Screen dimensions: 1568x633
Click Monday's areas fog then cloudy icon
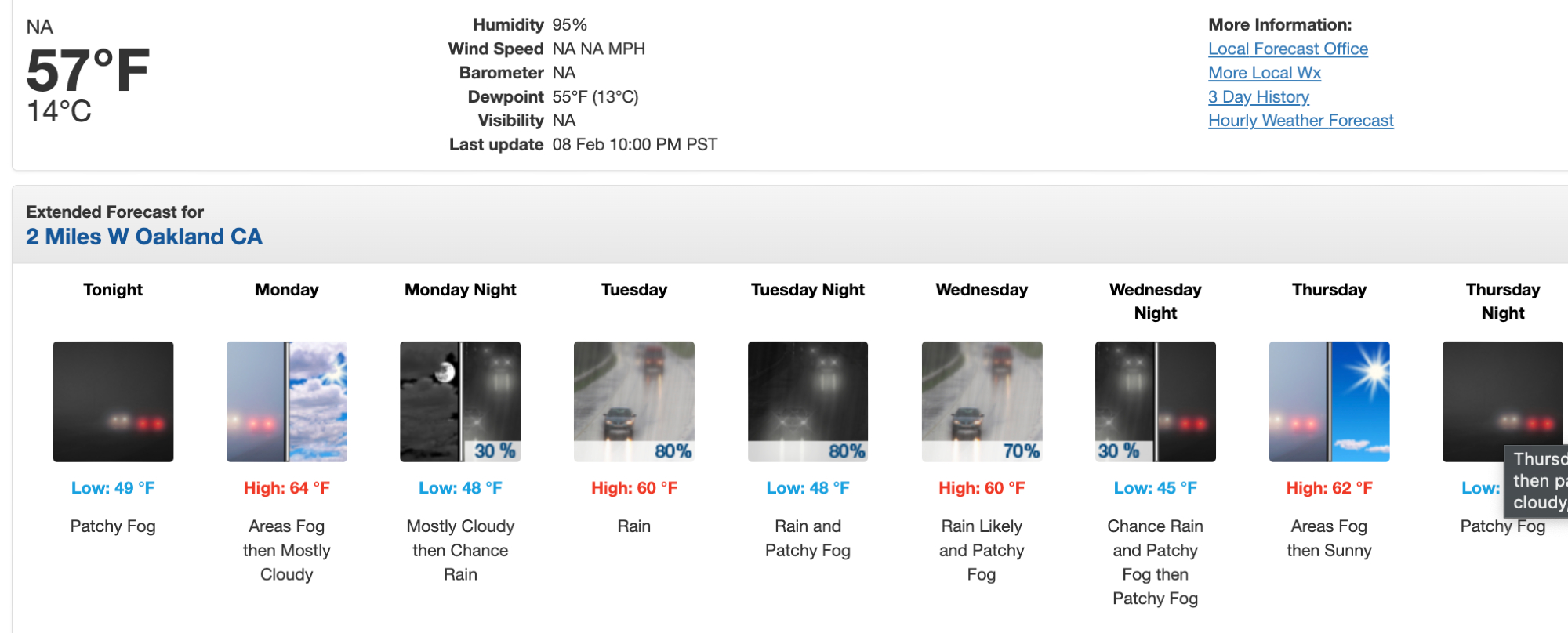(x=286, y=401)
